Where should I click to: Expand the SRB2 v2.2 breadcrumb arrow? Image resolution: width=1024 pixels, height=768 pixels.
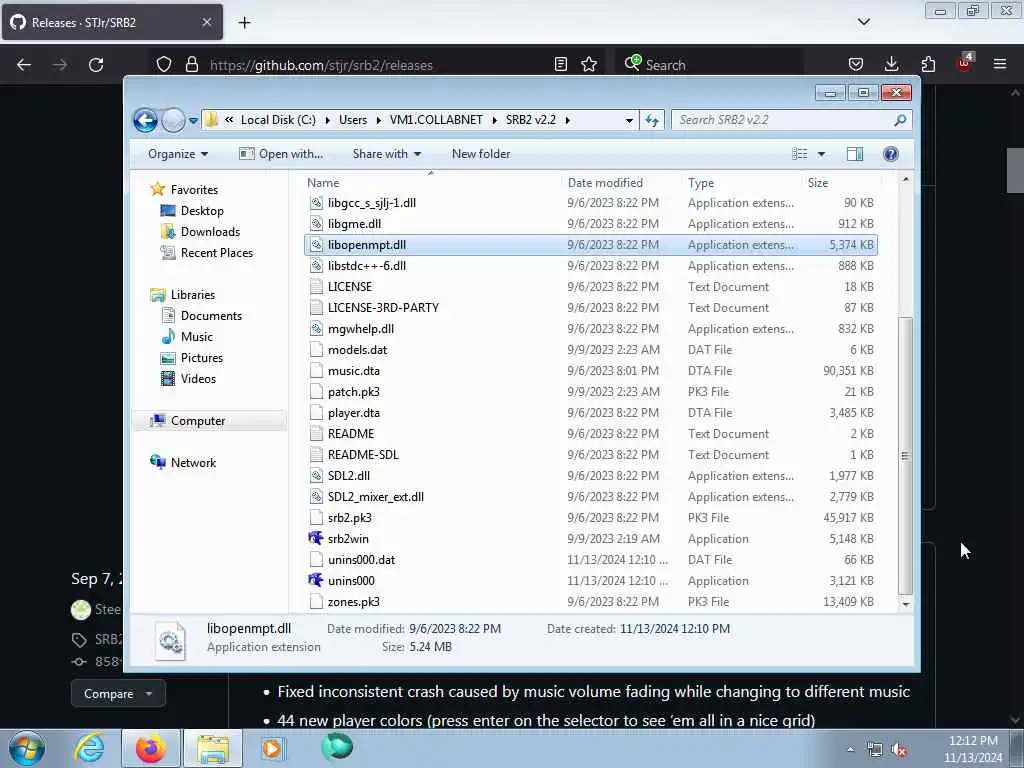coord(568,120)
